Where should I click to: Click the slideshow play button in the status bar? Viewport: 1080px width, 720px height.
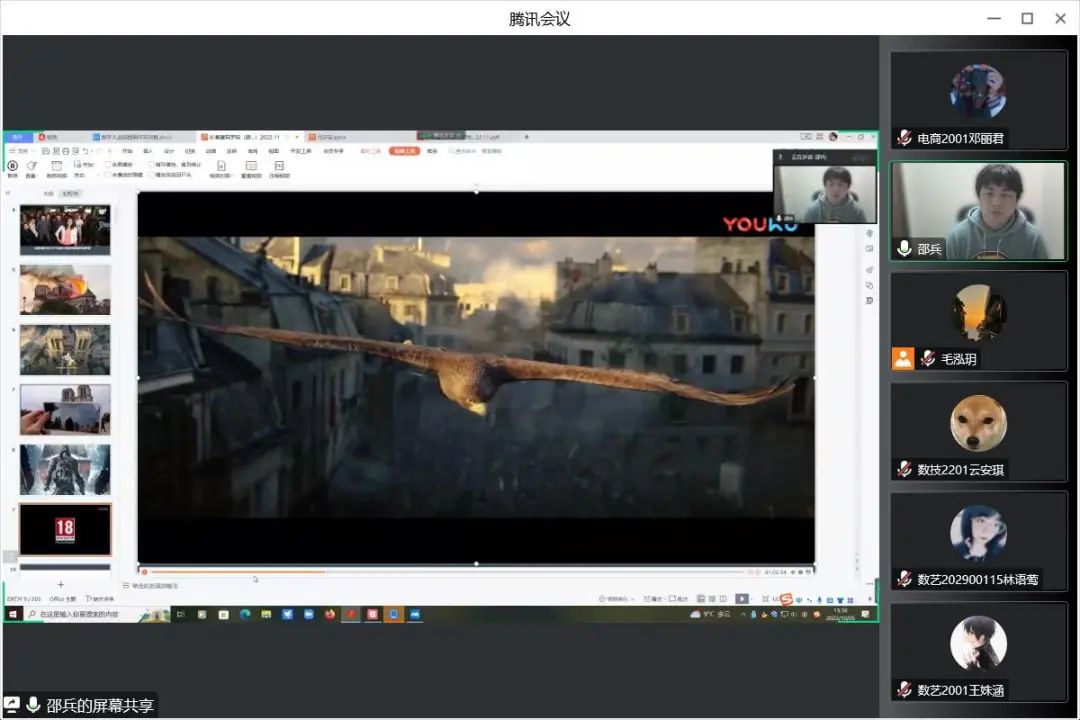coord(741,598)
